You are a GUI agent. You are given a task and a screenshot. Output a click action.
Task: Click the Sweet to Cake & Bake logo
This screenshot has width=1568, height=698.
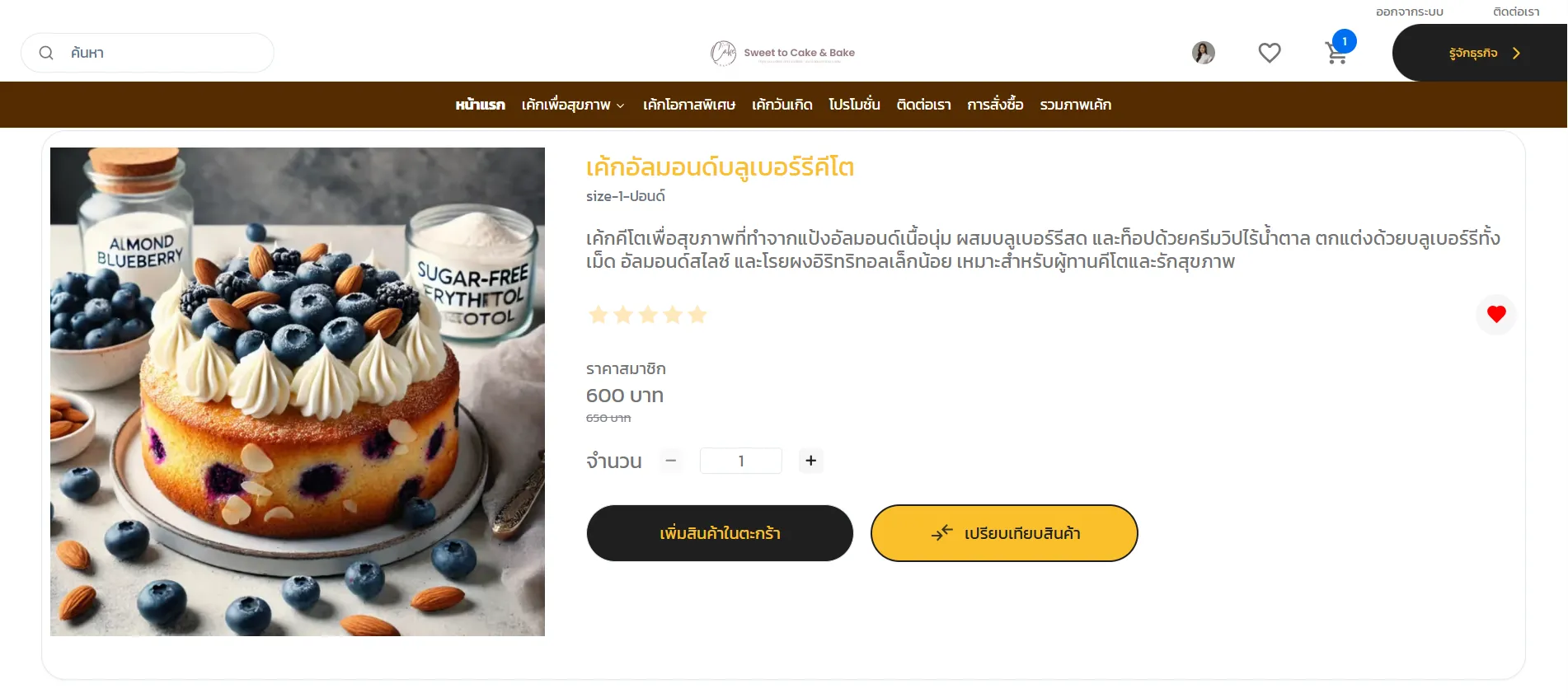783,53
